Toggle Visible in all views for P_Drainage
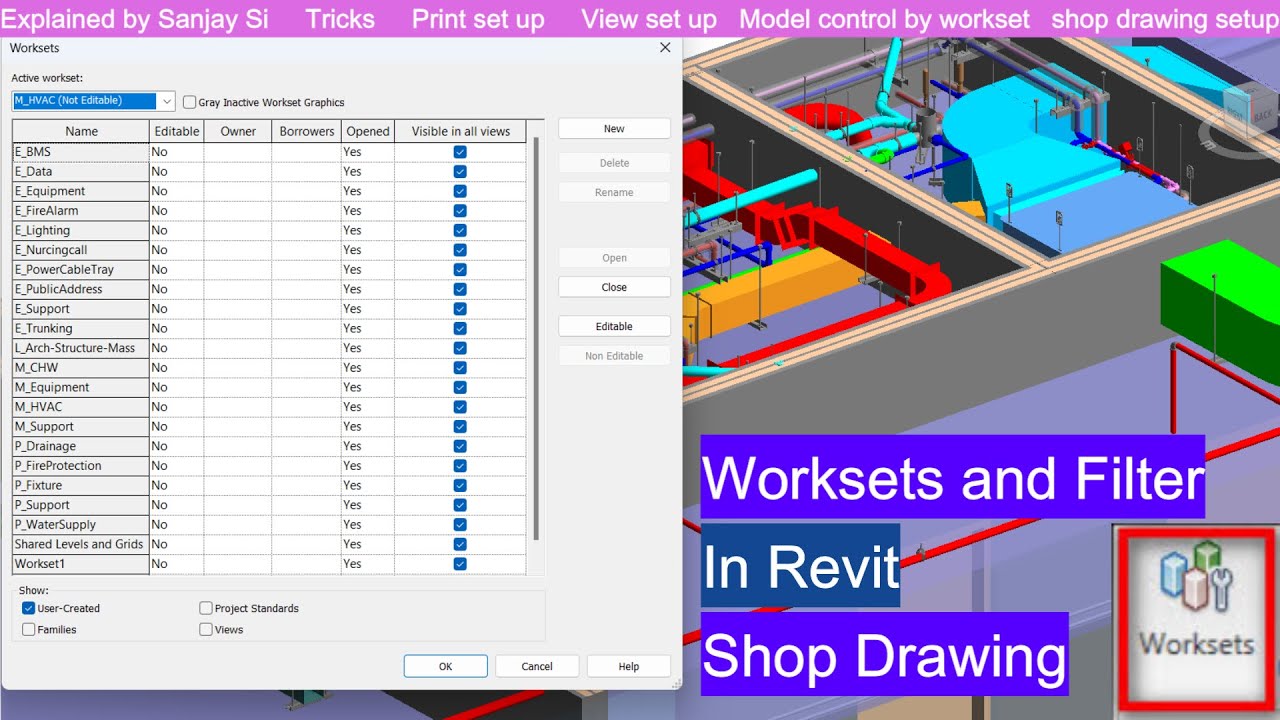Image resolution: width=1280 pixels, height=720 pixels. coord(460,446)
